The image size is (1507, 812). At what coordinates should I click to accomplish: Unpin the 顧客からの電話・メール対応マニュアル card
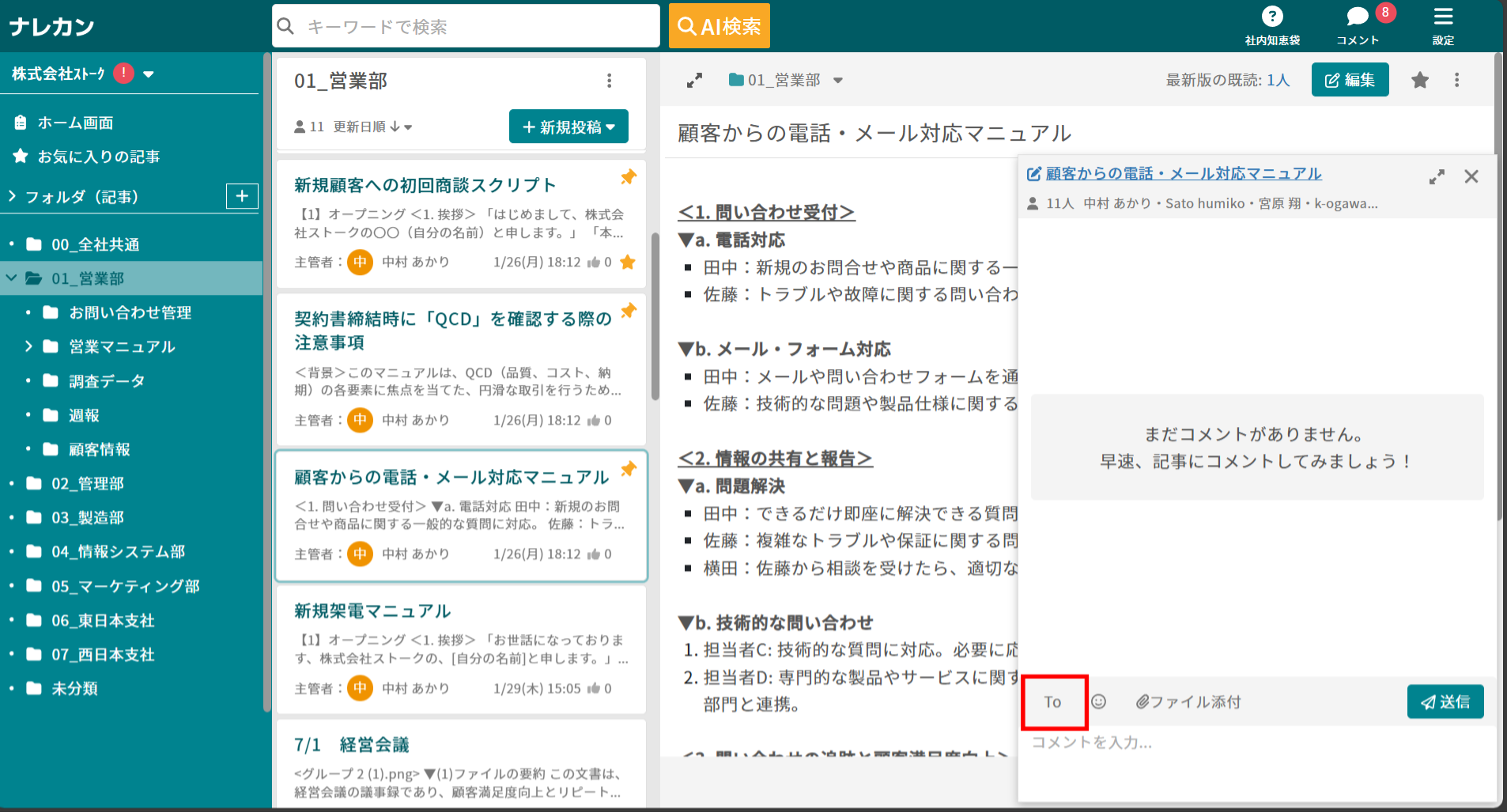tap(629, 469)
